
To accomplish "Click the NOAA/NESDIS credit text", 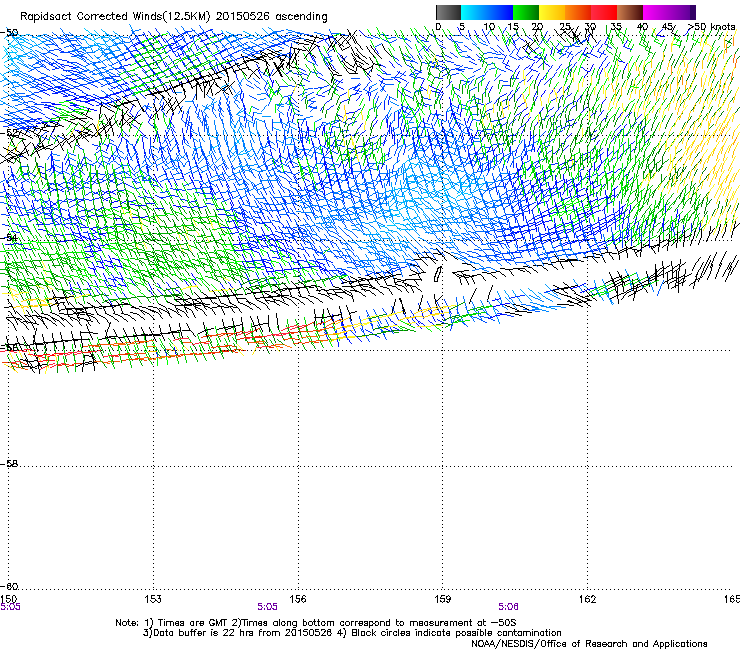I will [589, 643].
